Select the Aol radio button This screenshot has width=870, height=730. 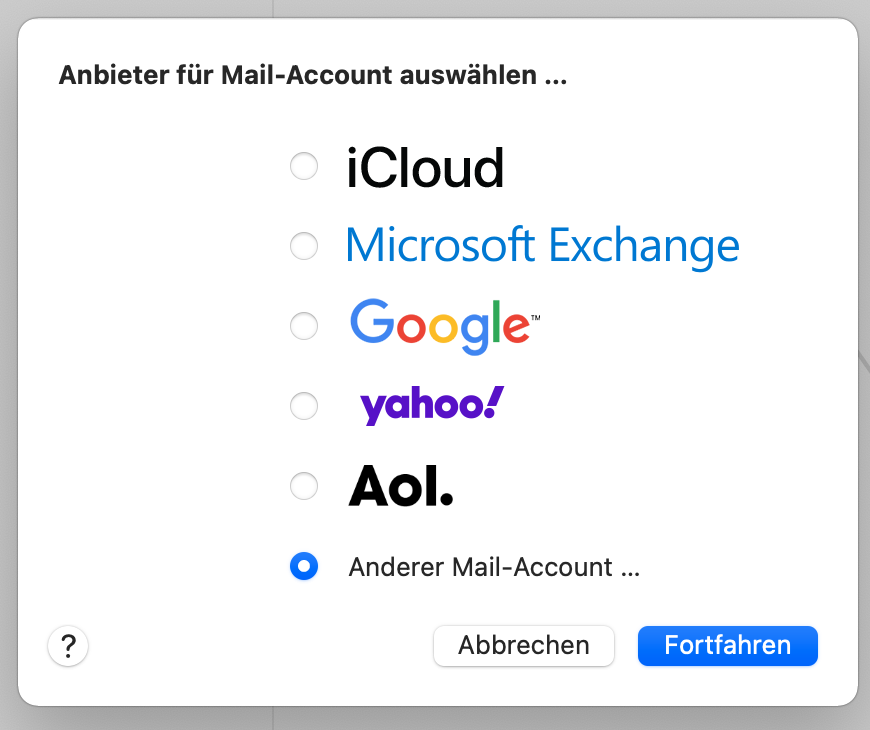point(304,487)
